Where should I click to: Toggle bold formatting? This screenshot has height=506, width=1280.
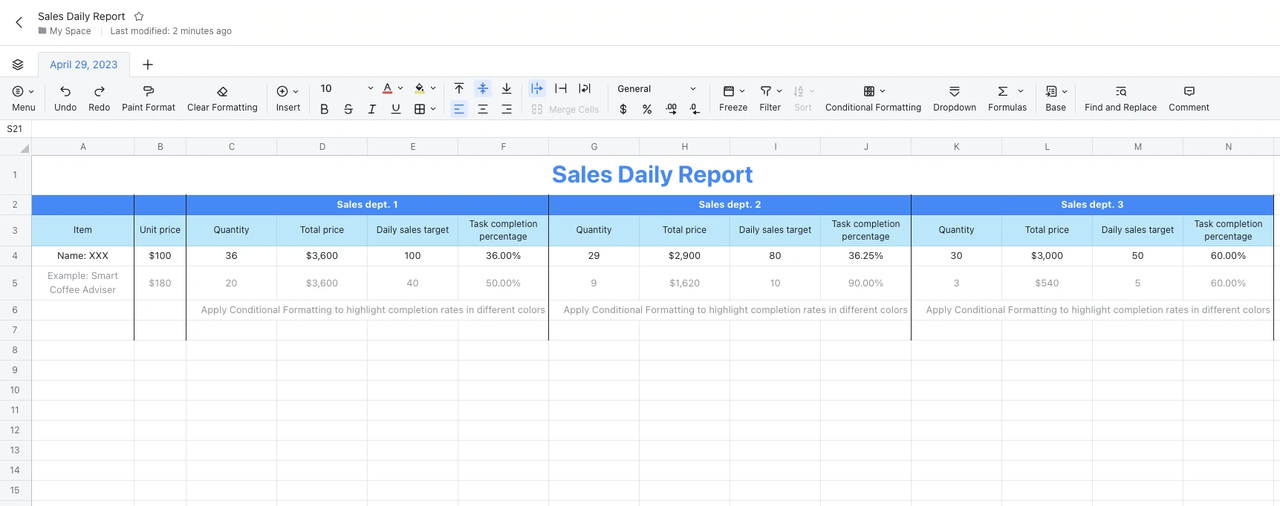pos(324,109)
